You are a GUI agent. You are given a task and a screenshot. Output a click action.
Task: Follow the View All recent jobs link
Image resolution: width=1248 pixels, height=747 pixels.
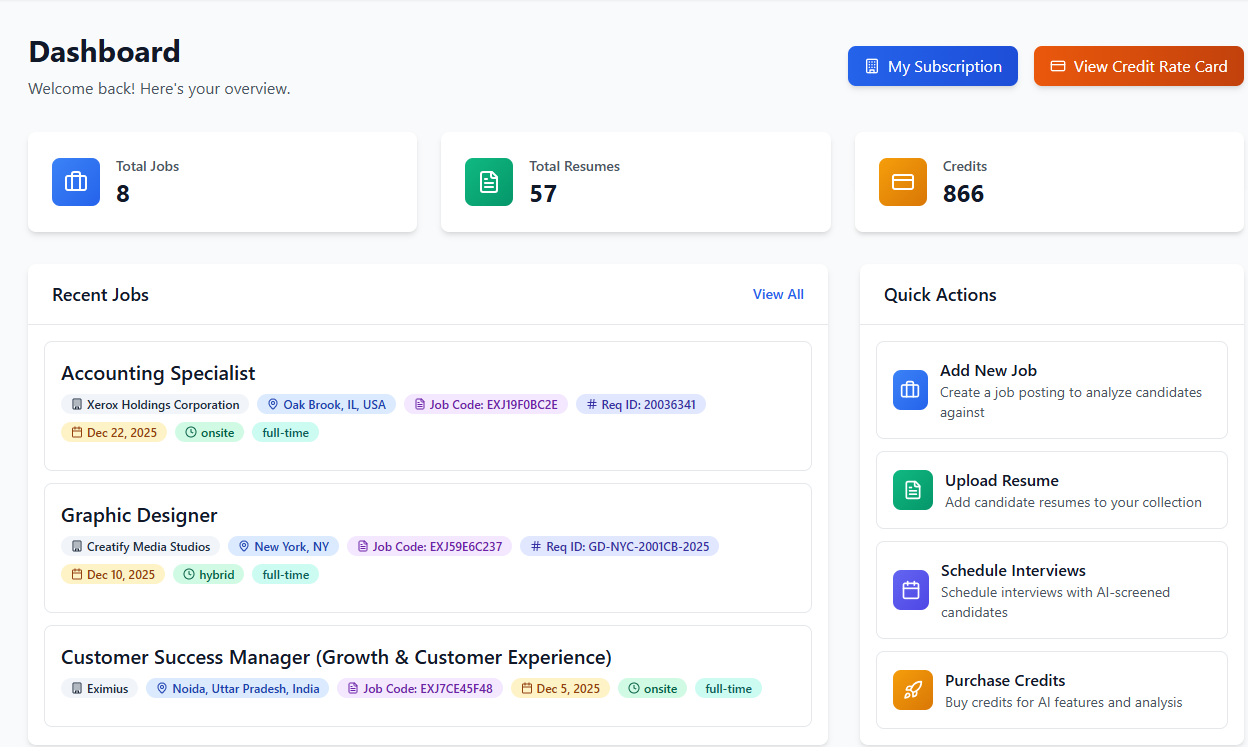click(x=778, y=294)
